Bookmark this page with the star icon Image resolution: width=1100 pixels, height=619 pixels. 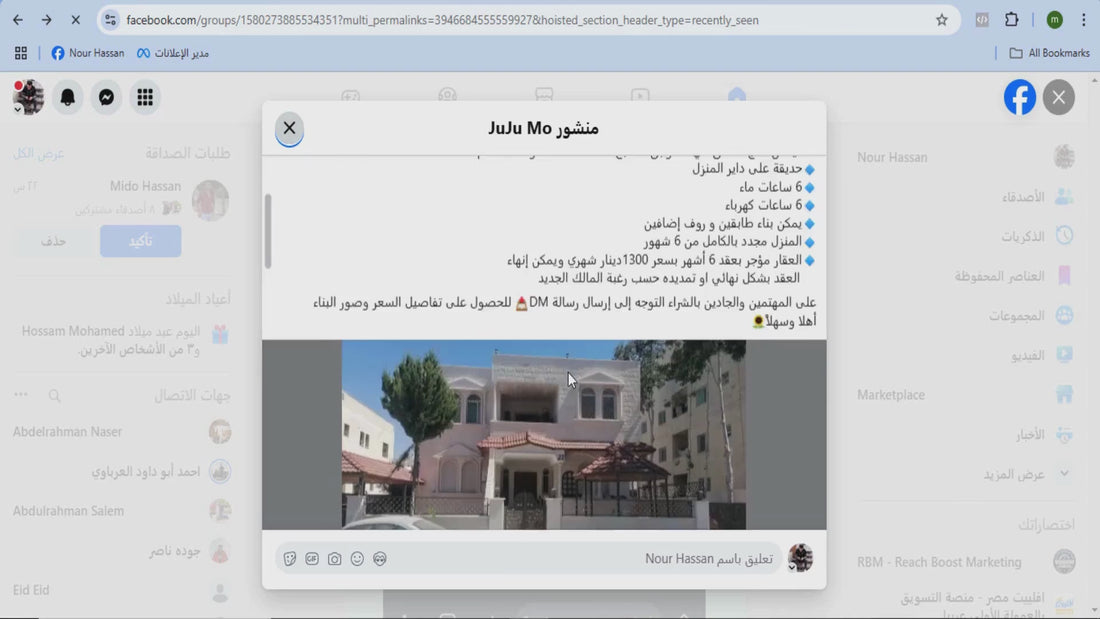[x=941, y=20]
